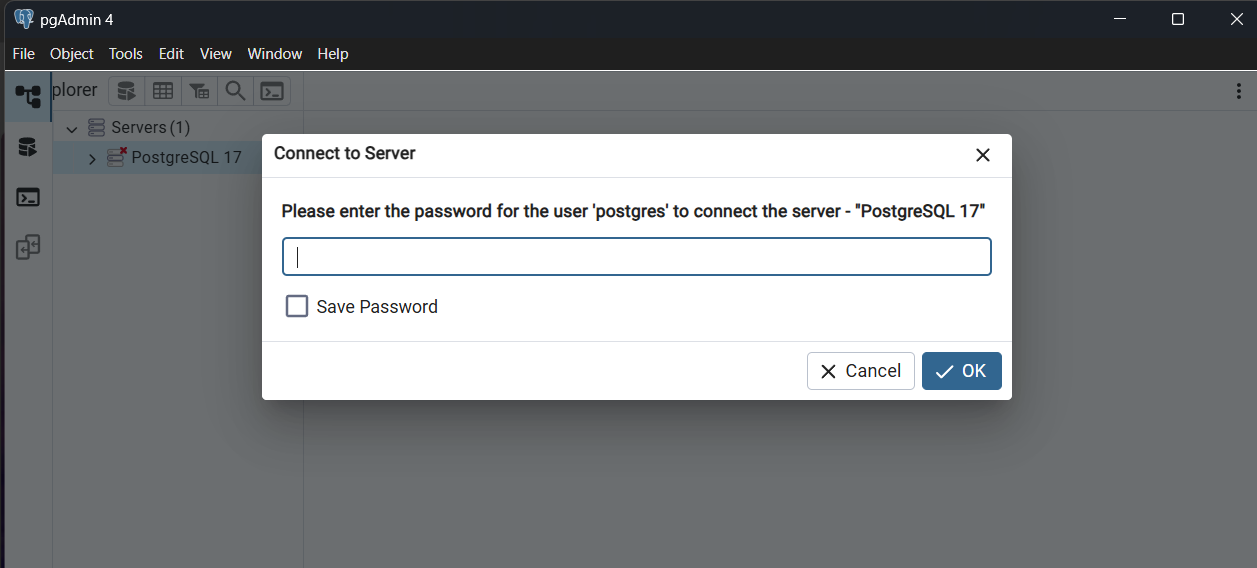Open the Query Tool workspace in left sidebar
This screenshot has height=568, width=1257.
[28, 147]
